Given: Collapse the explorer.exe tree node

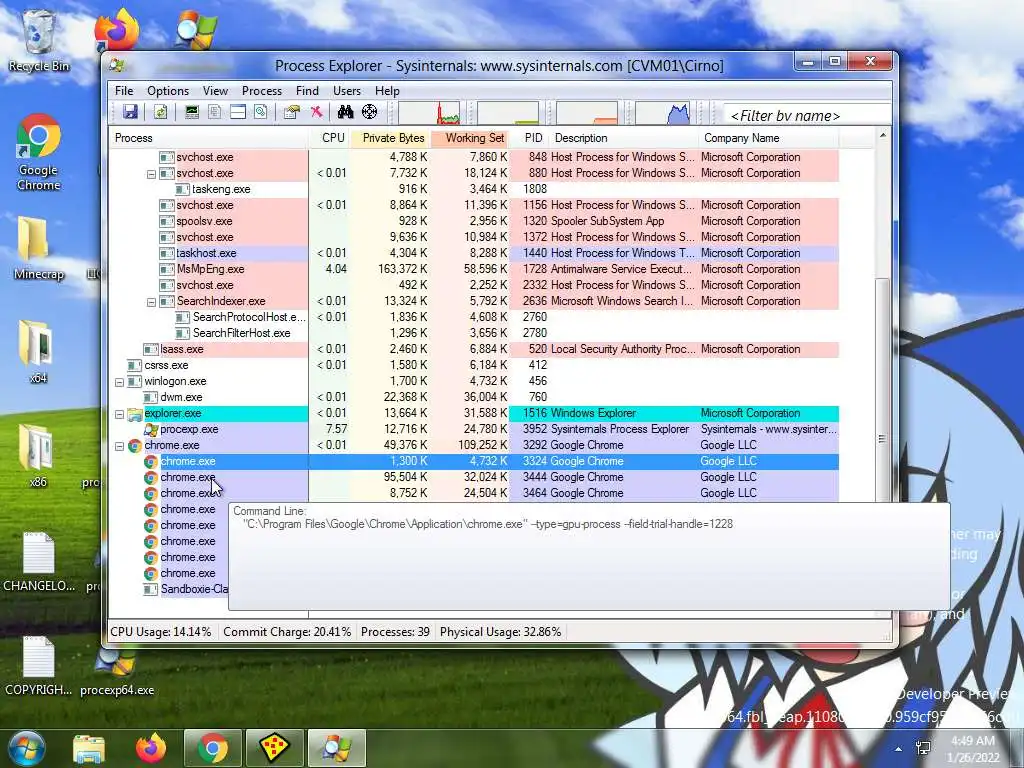Looking at the screenshot, I should [x=120, y=414].
